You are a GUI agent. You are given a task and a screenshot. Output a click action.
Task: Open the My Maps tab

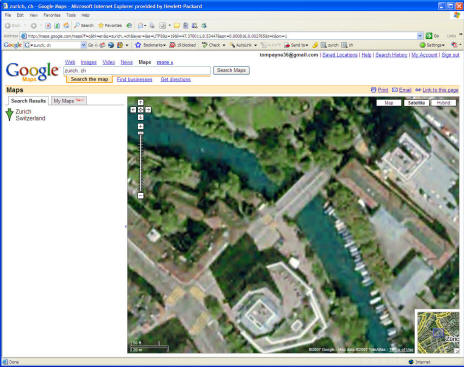69,101
